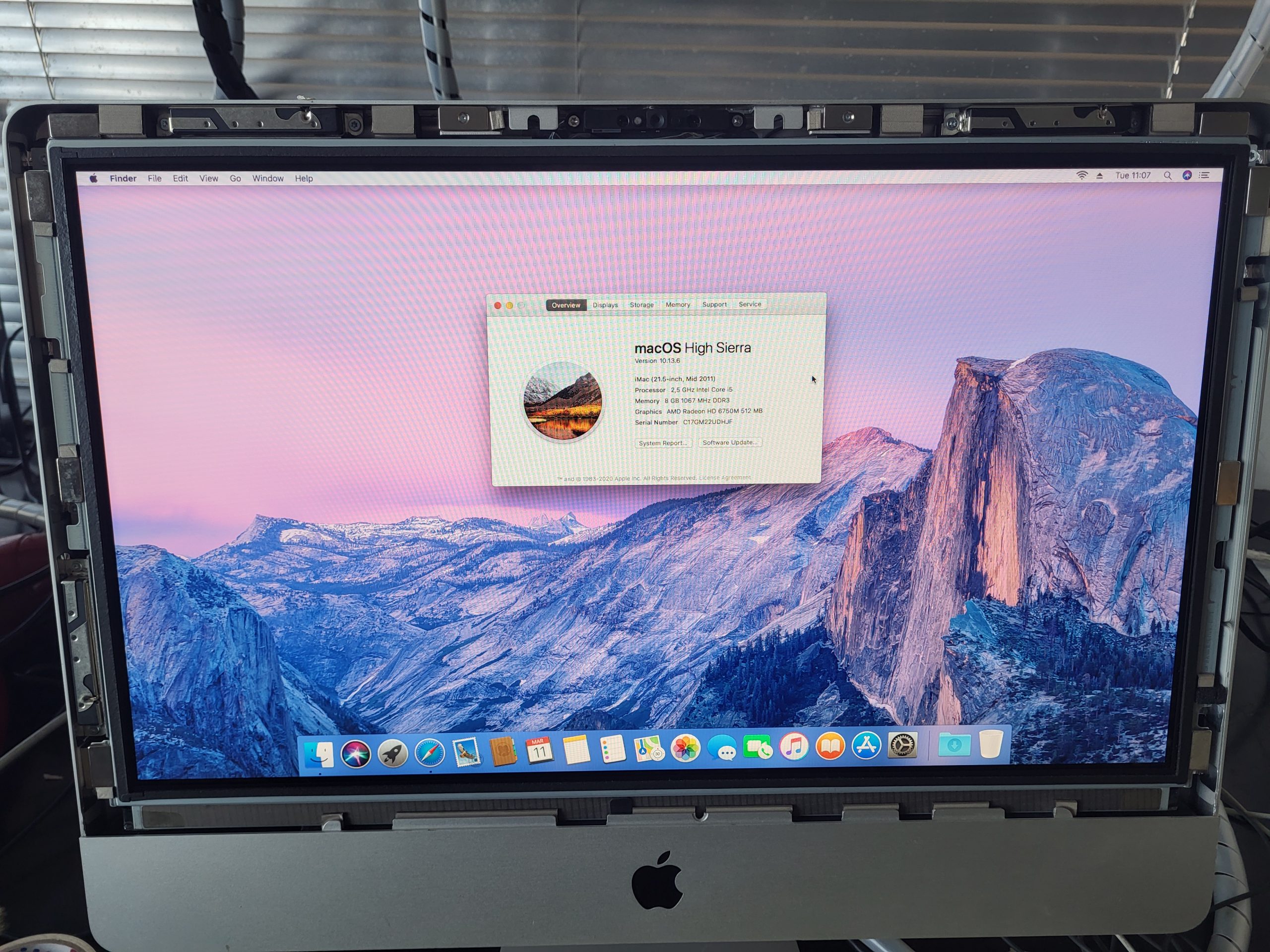Screen dimensions: 1270x952
Task: Open Notes app in the Dock
Action: [x=576, y=750]
